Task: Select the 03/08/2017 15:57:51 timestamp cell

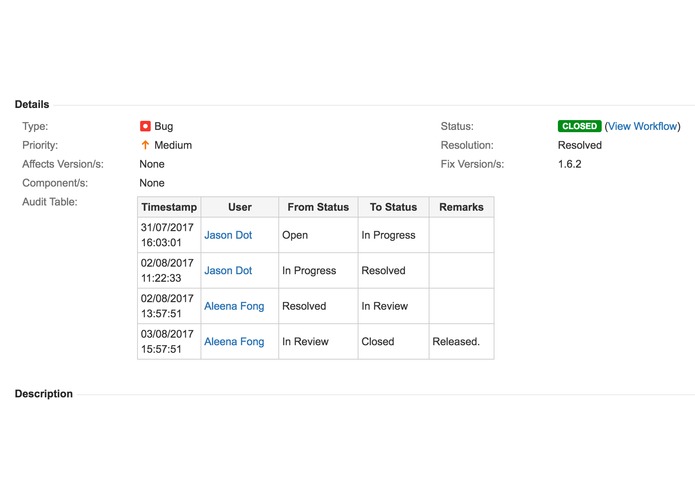Action: [x=169, y=341]
